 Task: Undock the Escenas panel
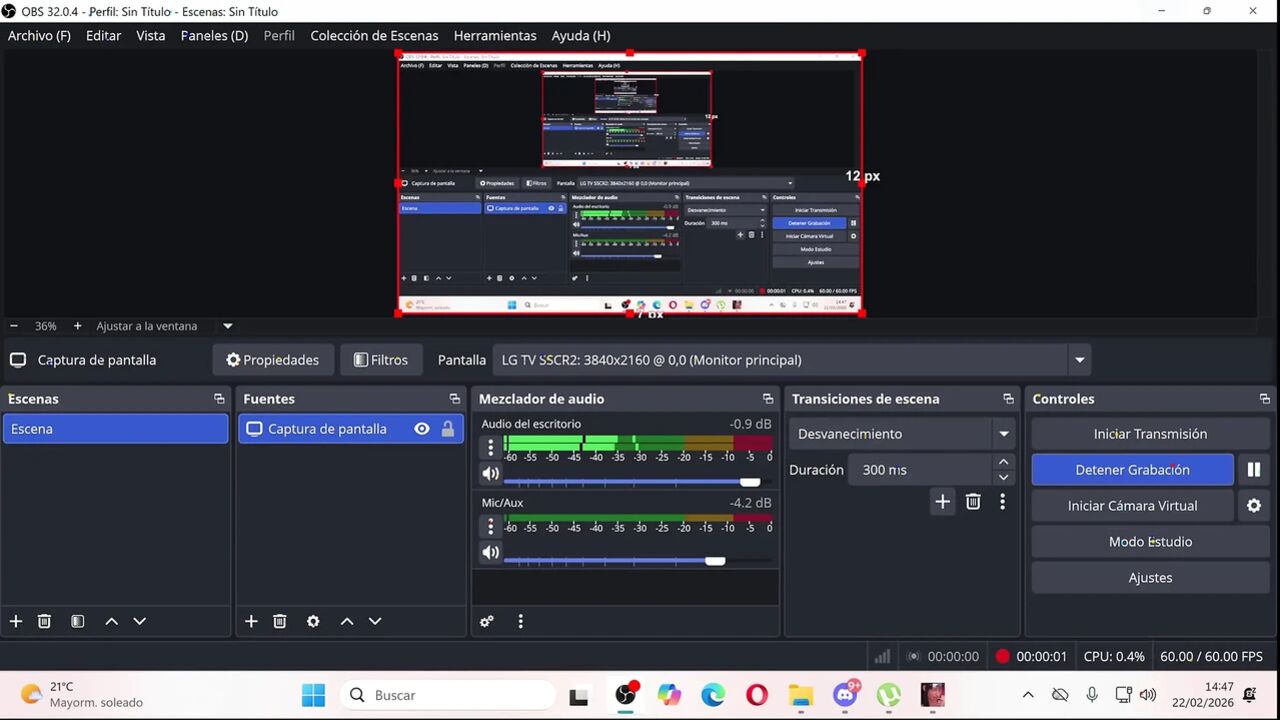(x=219, y=399)
